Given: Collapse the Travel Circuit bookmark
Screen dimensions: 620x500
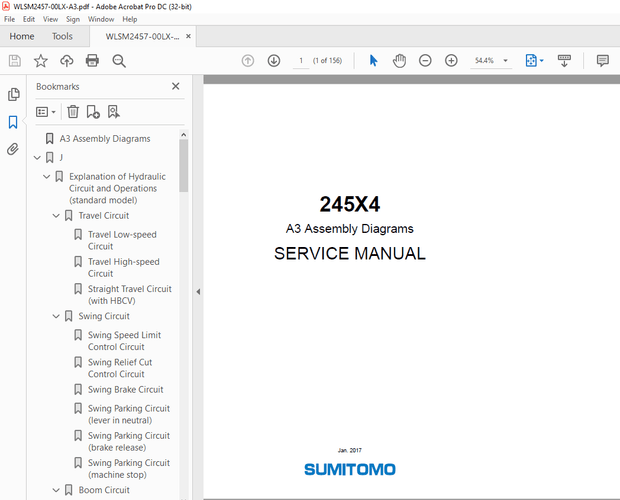Looking at the screenshot, I should pyautogui.click(x=56, y=216).
